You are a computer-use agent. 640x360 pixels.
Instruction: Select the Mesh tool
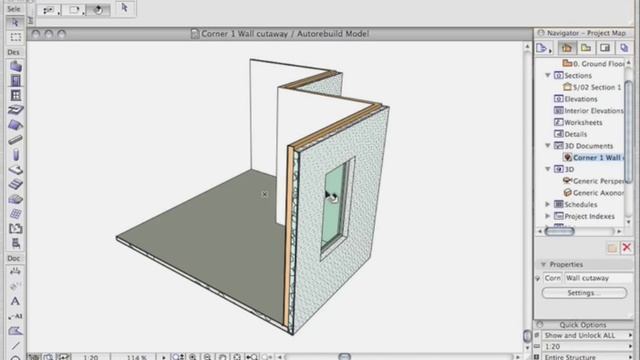15,199
